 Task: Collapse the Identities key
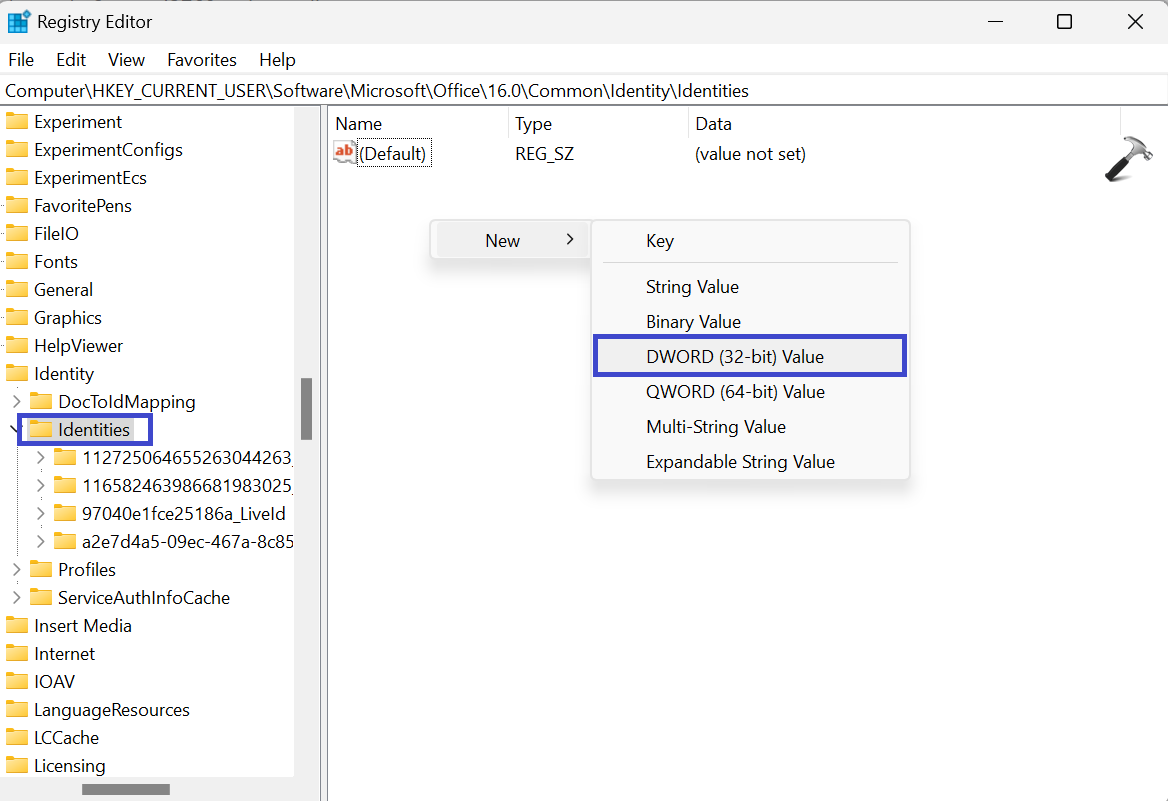click(x=14, y=429)
